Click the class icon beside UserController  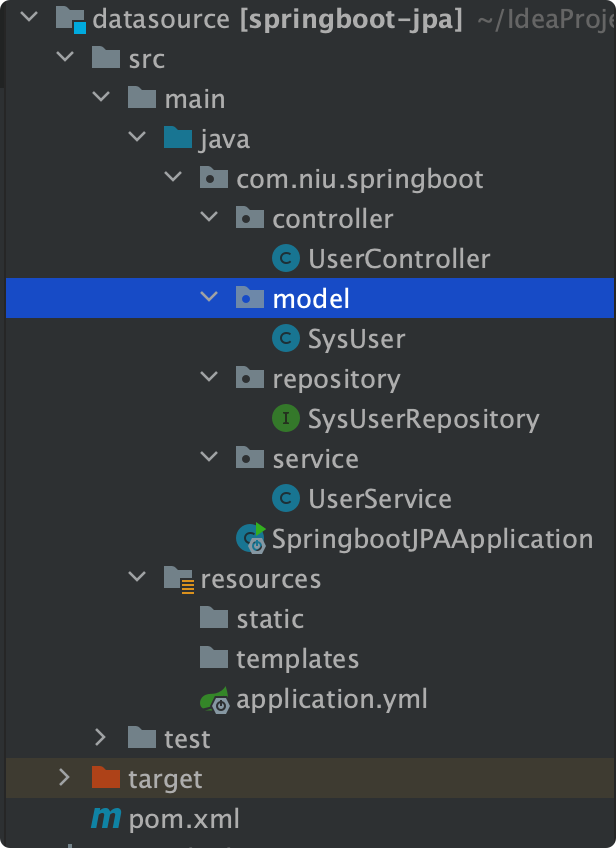click(x=286, y=259)
